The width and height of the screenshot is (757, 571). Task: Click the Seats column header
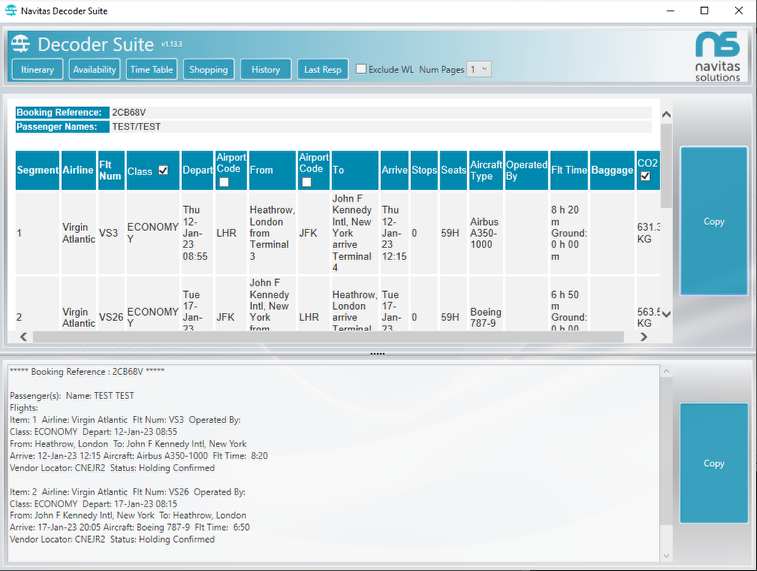point(453,170)
